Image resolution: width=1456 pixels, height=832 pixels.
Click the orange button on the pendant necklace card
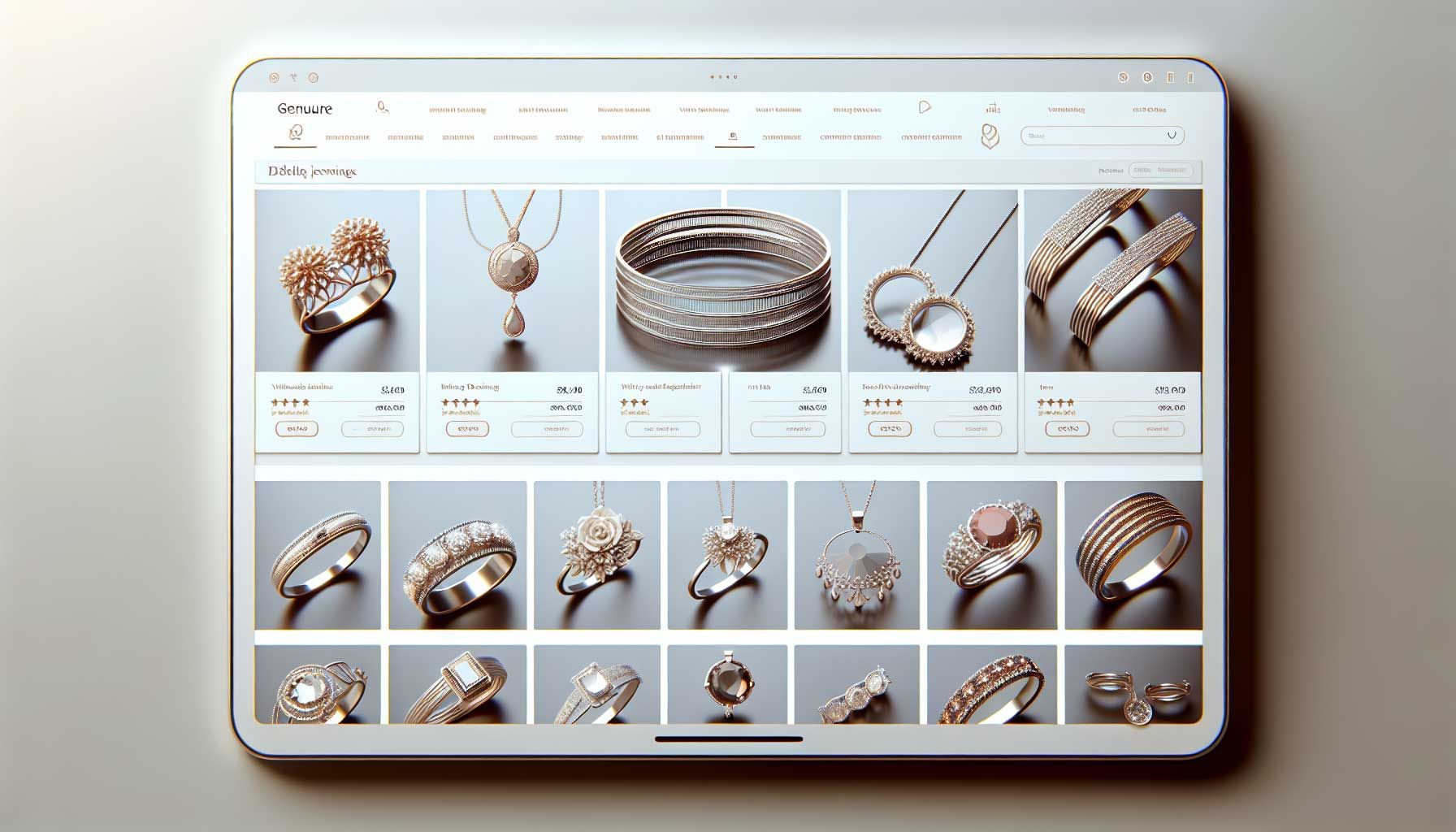pos(467,429)
